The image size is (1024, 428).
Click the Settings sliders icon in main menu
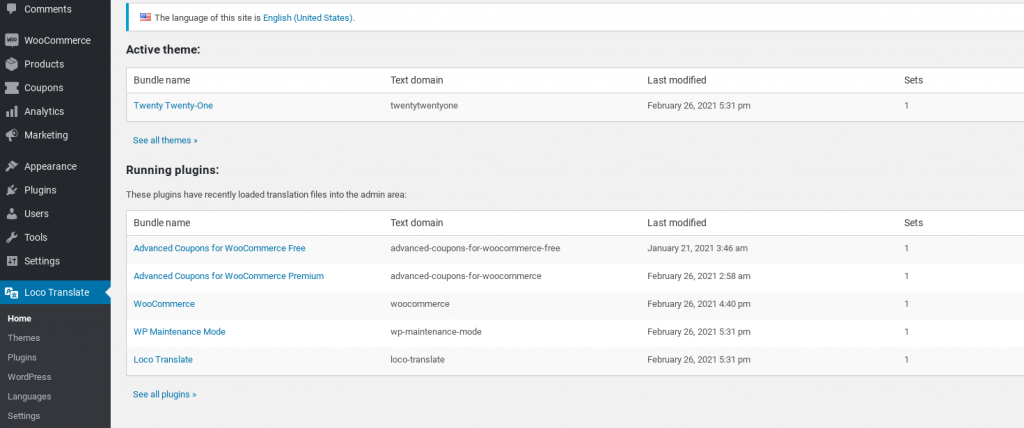[x=11, y=261]
